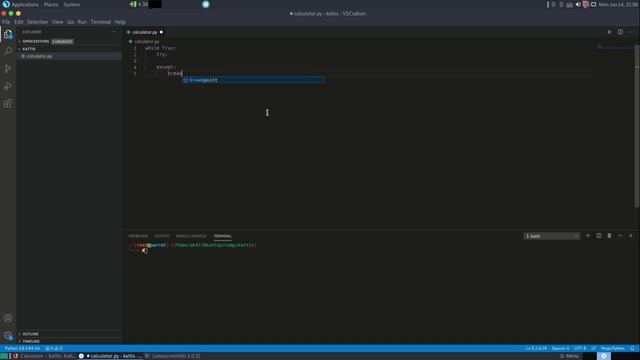
Task: Click the Ln, Col cursor position indicator
Action: [x=536, y=348]
